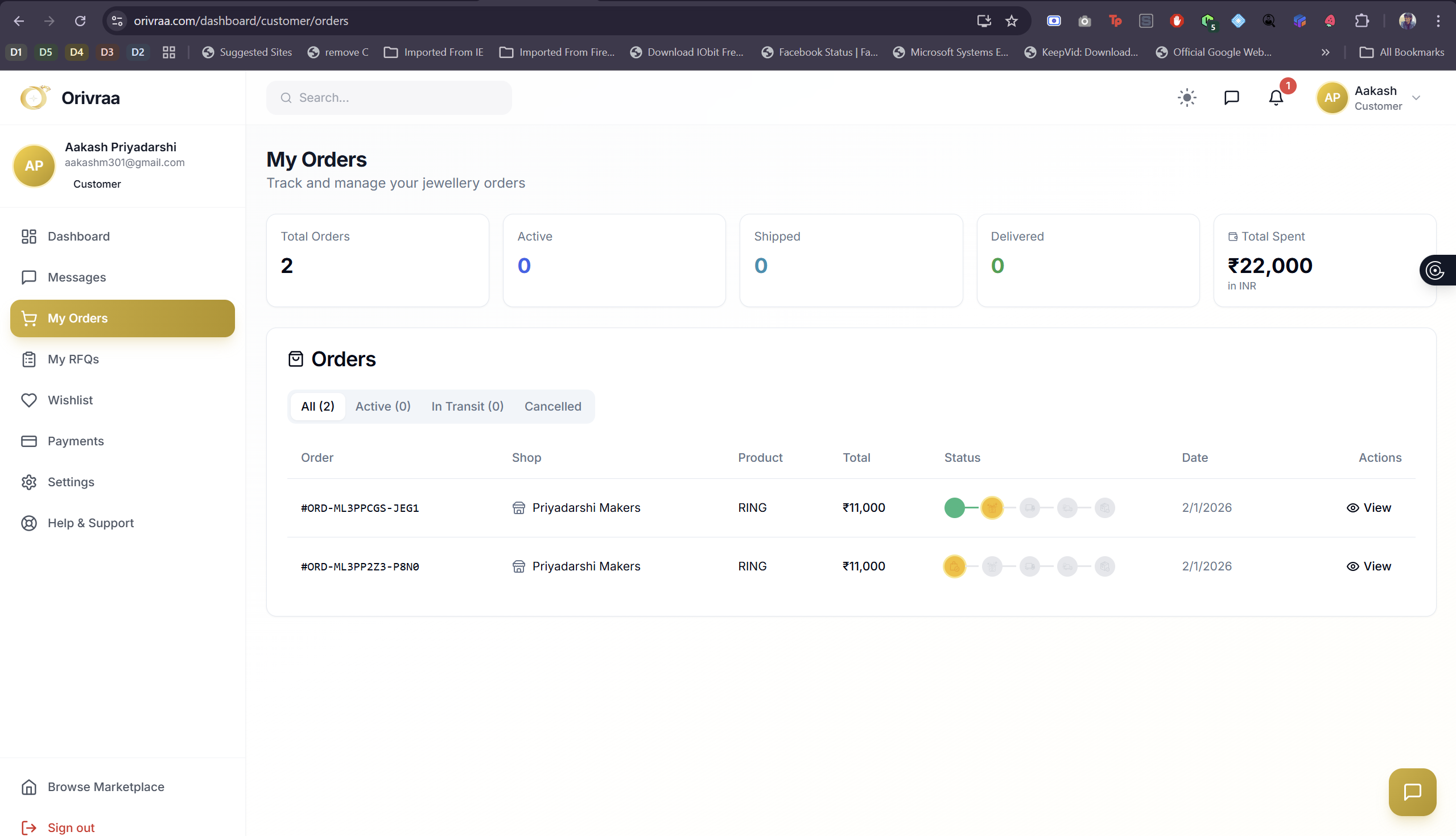Click the Search input field

[x=397, y=98]
